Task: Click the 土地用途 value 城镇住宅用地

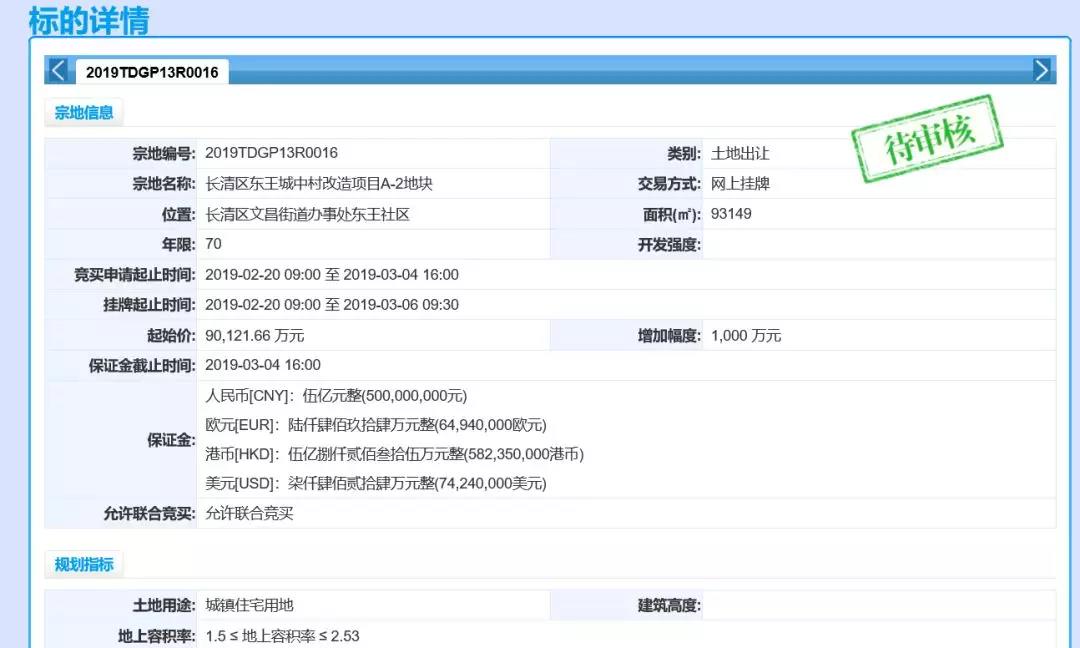Action: [249, 605]
